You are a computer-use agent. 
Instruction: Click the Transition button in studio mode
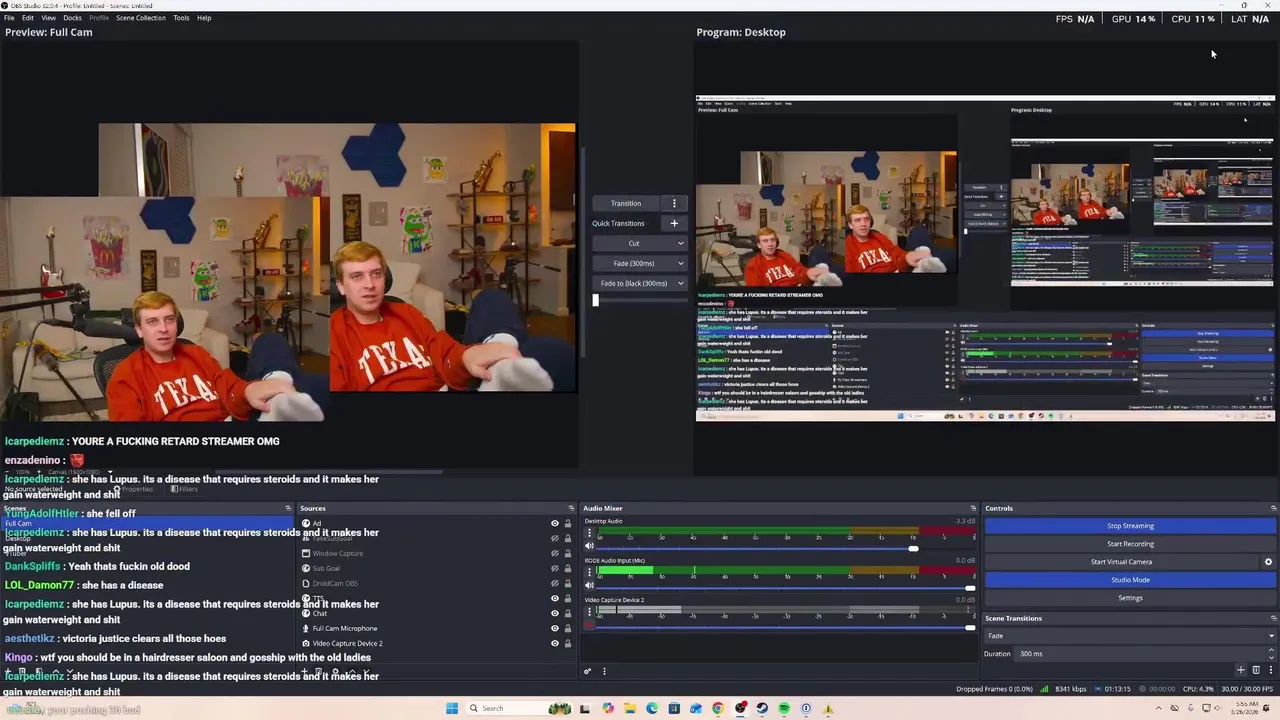pos(626,203)
